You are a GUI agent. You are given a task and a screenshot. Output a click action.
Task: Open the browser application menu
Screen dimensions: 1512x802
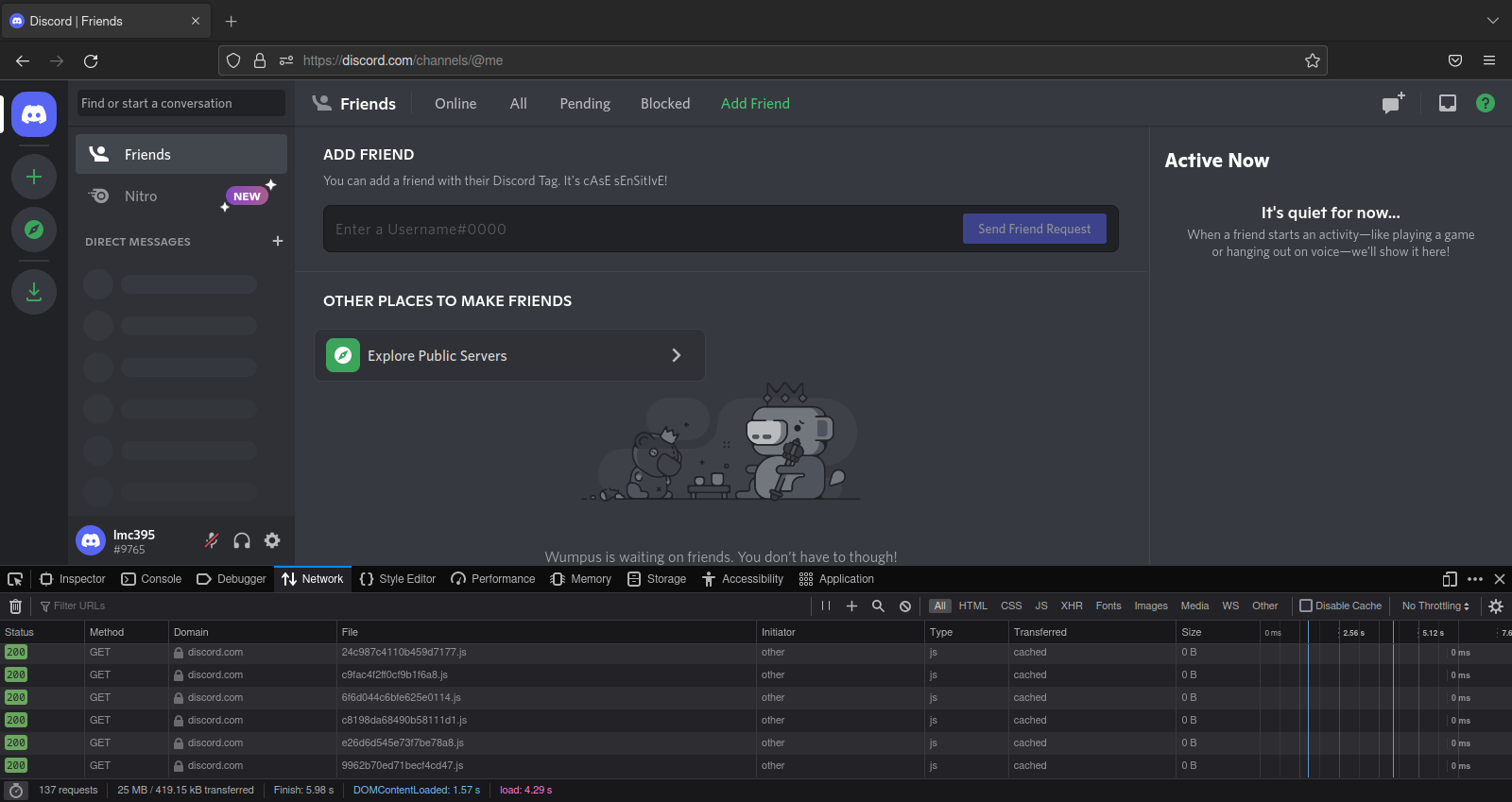(x=1489, y=60)
